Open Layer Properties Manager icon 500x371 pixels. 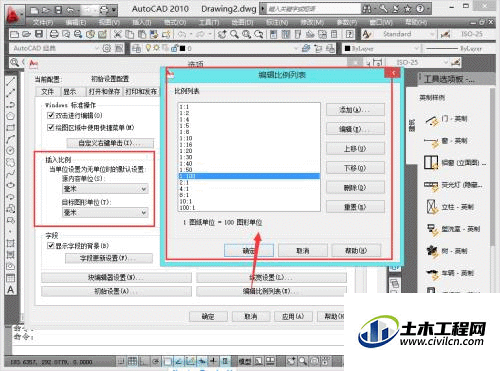[x=136, y=49]
